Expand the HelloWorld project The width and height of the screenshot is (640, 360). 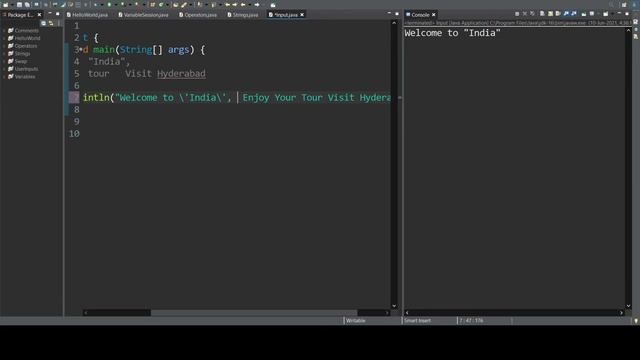click(x=4, y=38)
